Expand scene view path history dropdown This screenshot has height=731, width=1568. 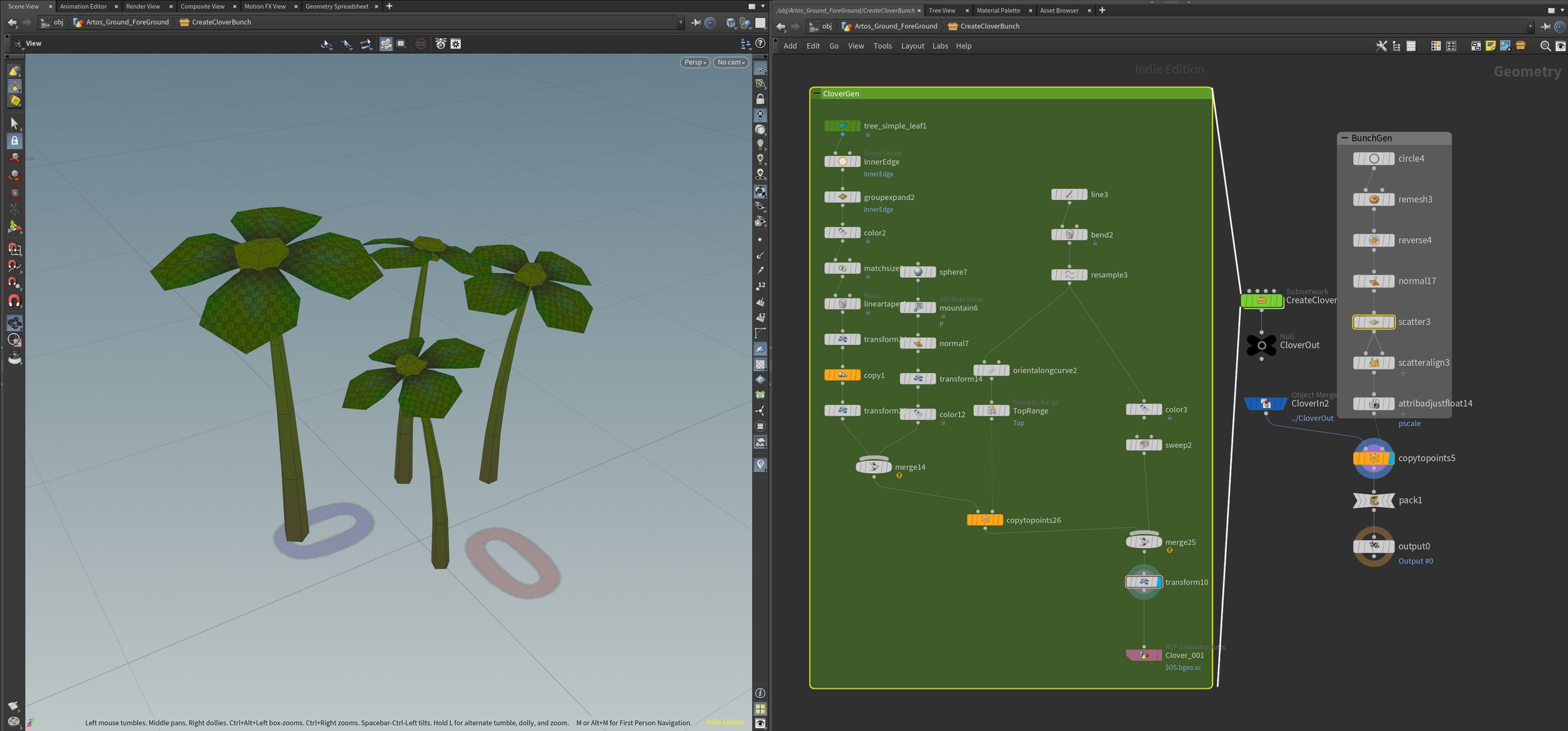(681, 23)
